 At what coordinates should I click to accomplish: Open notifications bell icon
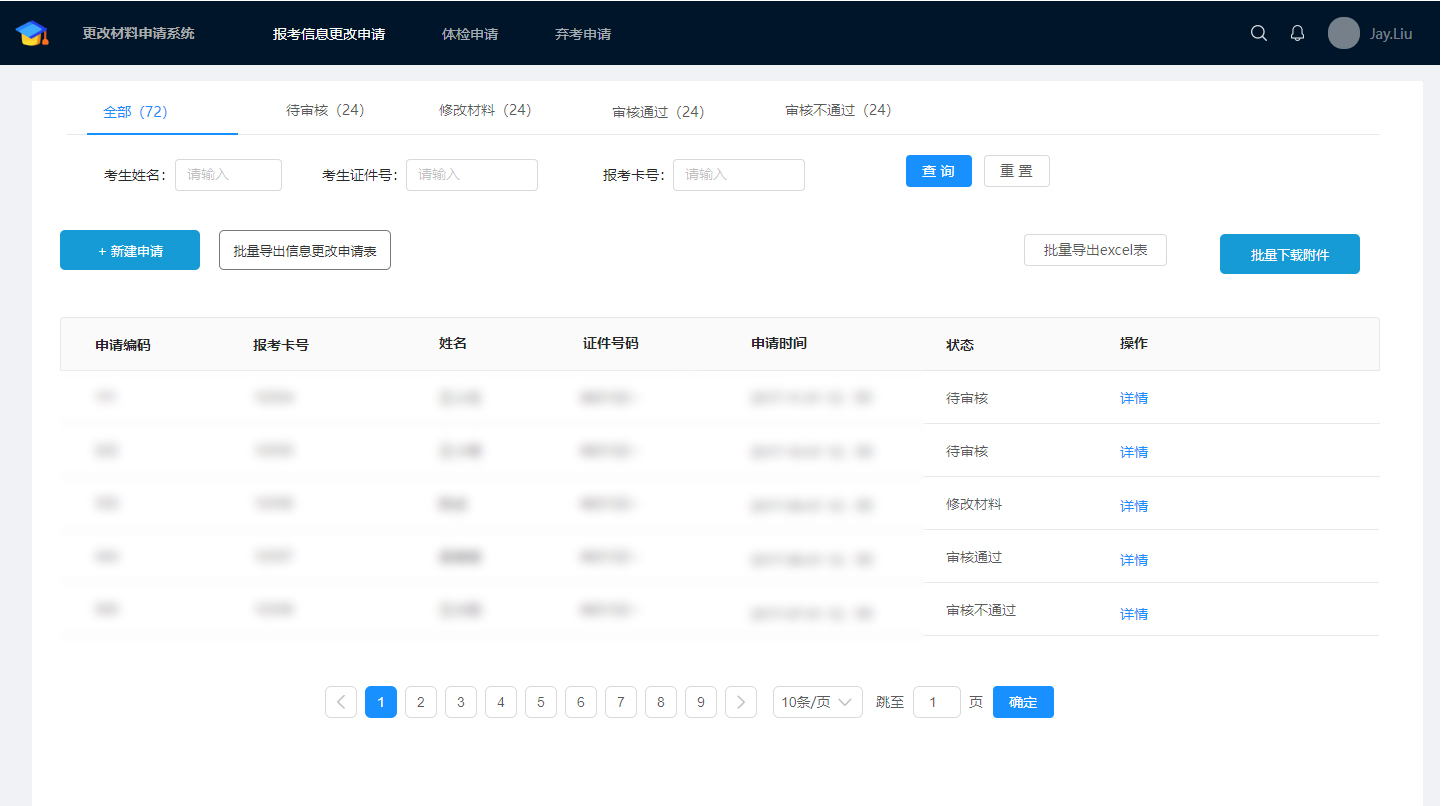pyautogui.click(x=1297, y=33)
